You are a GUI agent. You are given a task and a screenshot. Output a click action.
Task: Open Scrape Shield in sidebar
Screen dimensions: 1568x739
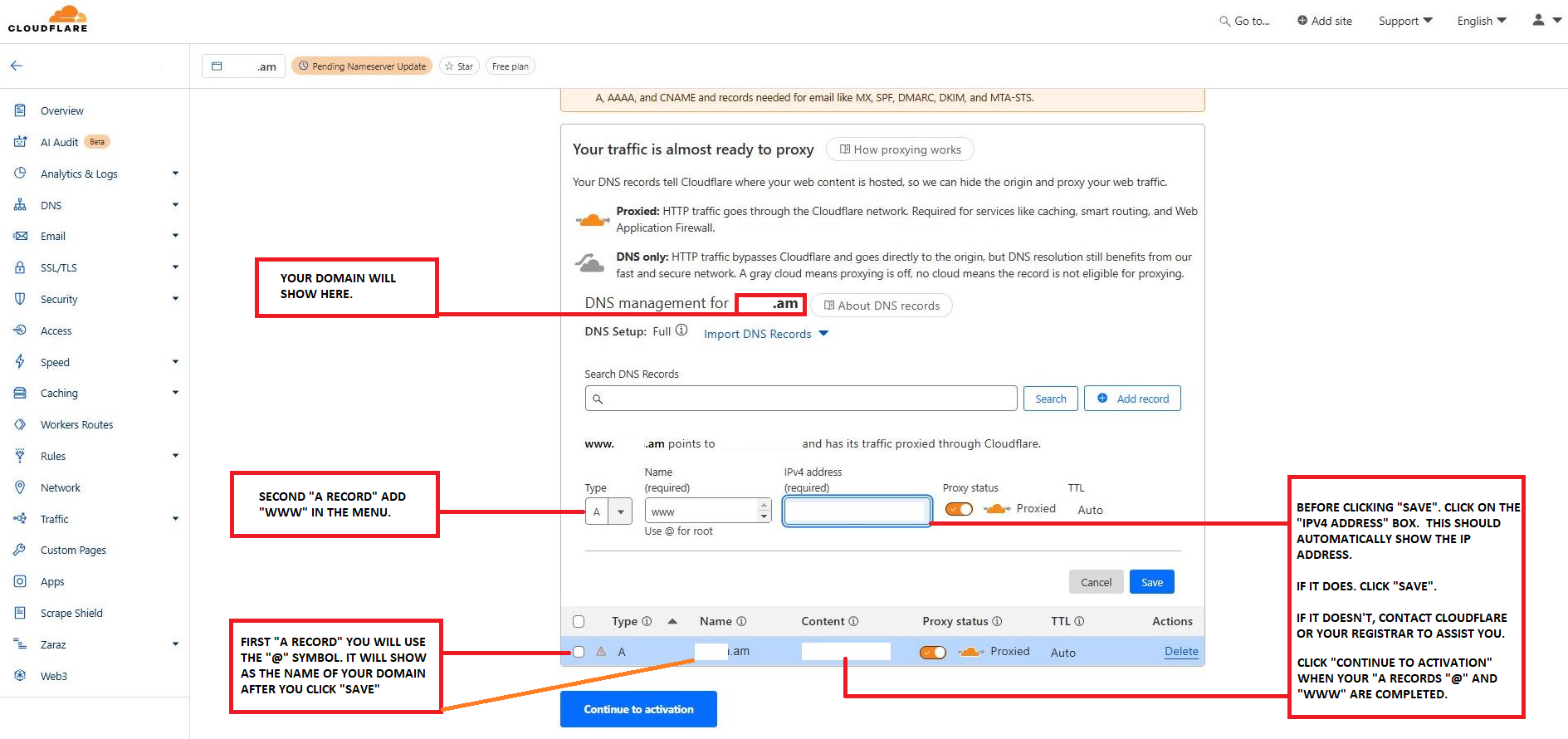pos(71,614)
